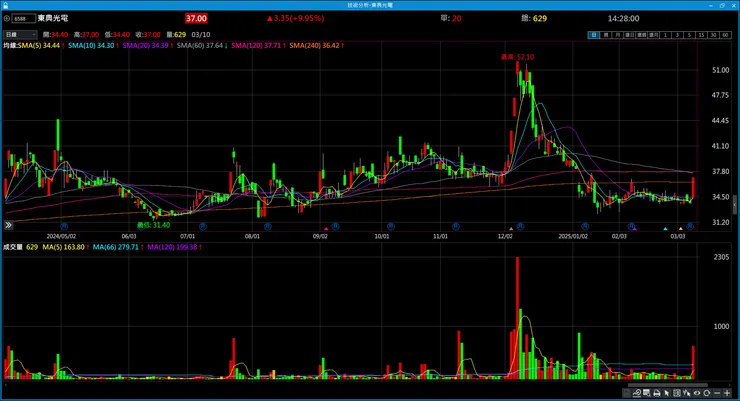Image resolution: width=740 pixels, height=401 pixels.
Task: Click the indicator settings cursor icon
Action: click(x=687, y=393)
